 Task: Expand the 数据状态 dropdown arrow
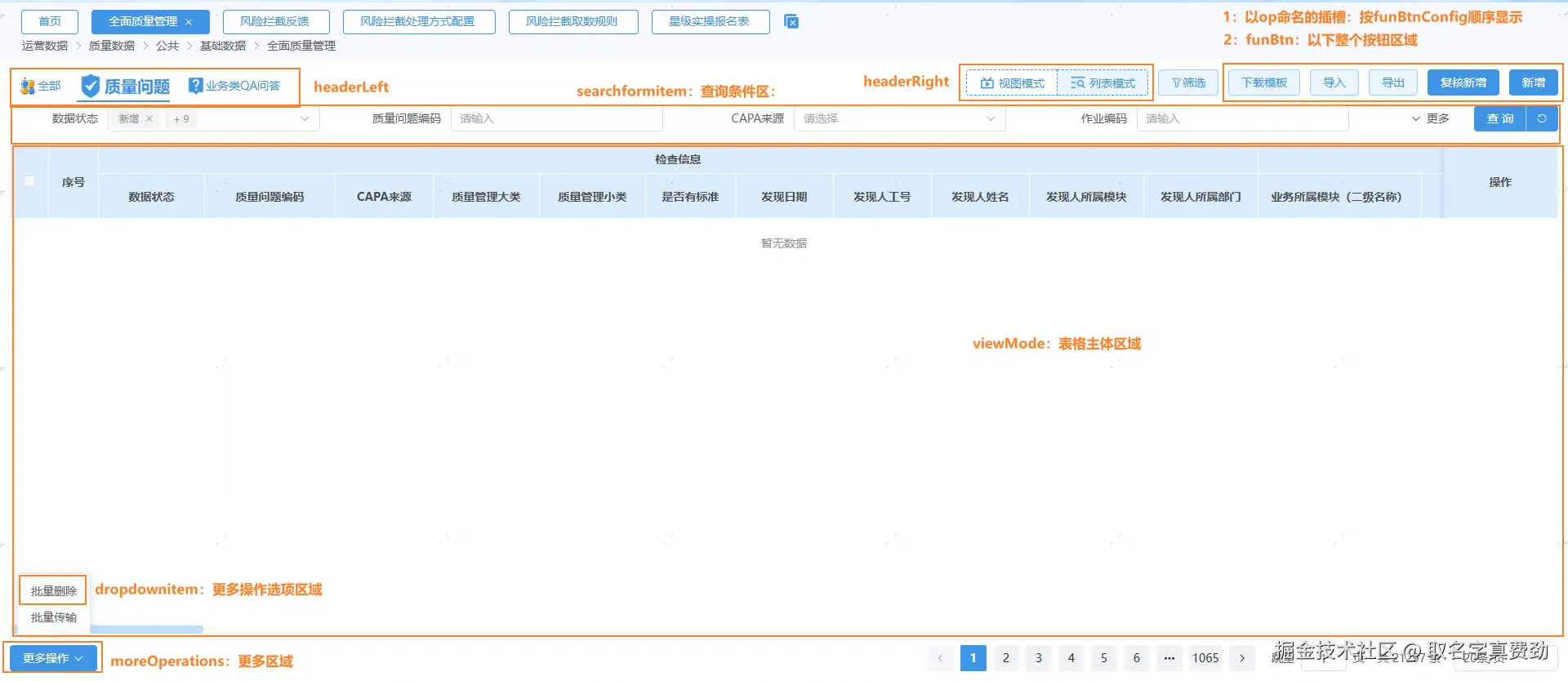(x=305, y=119)
